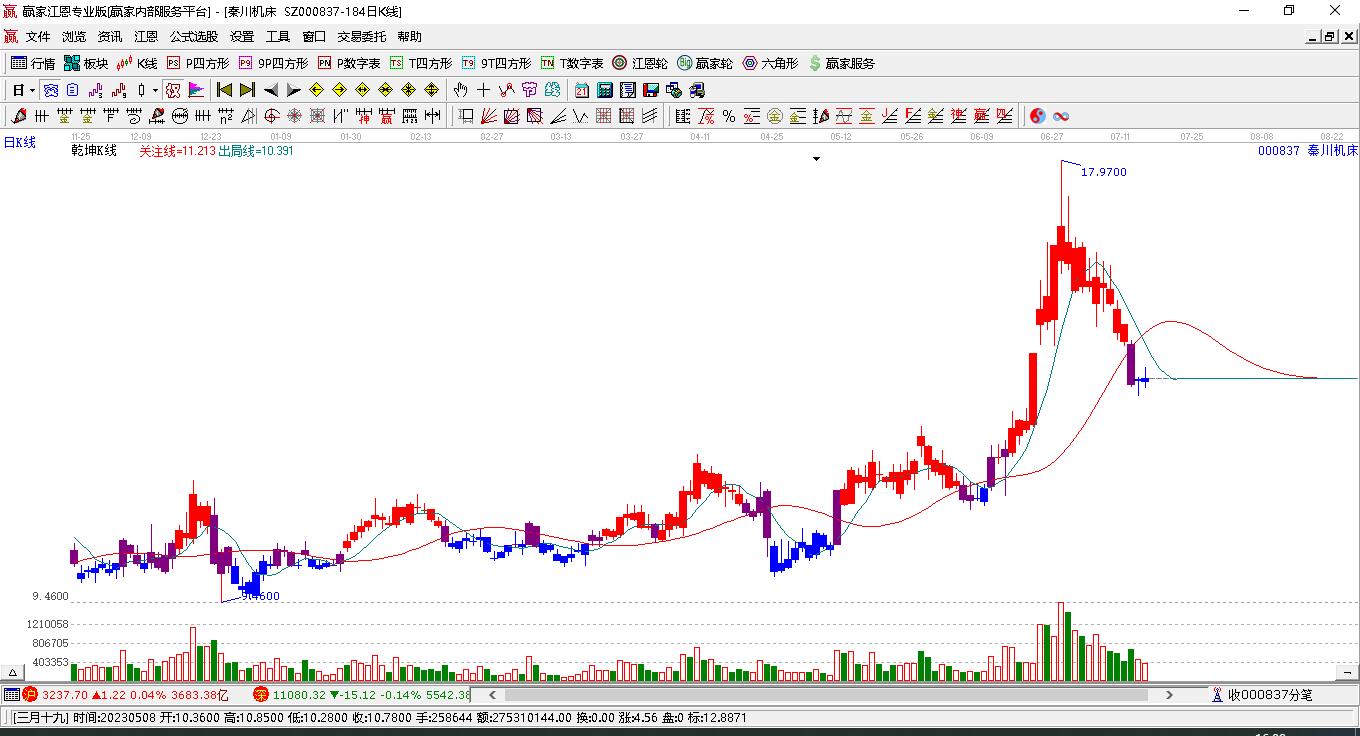1360x736 pixels.
Task: Click the 000837 秦川机床 stock name
Action: (1308, 151)
